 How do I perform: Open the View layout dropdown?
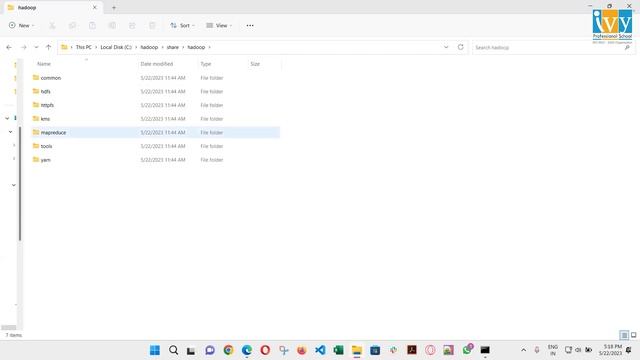(x=219, y=25)
